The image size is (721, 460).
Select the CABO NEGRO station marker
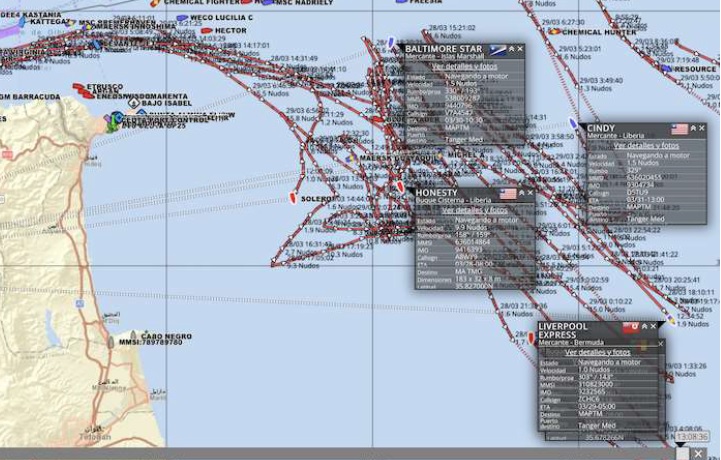(131, 336)
